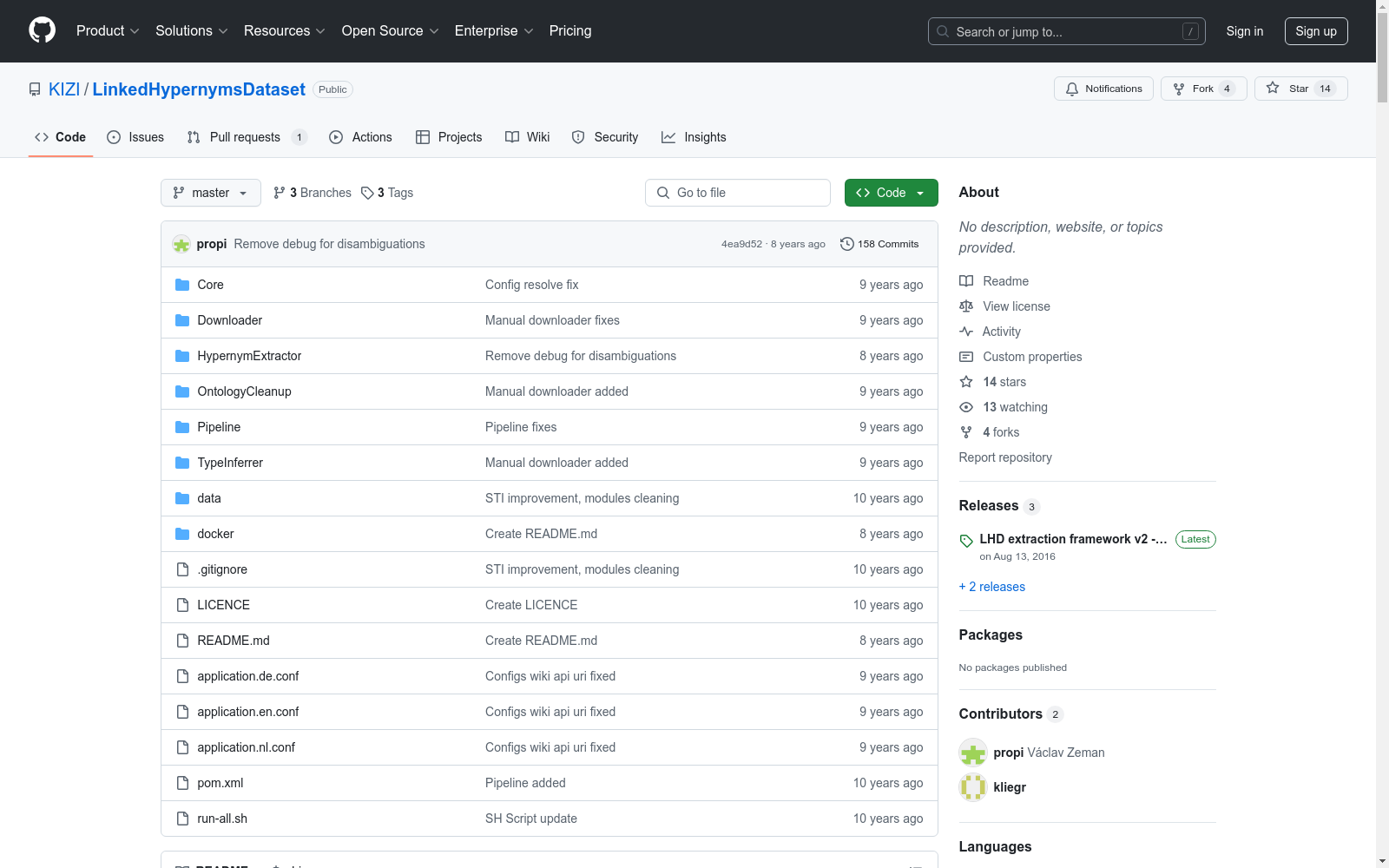Open LHD extraction framework v2 release

[x=1073, y=539]
